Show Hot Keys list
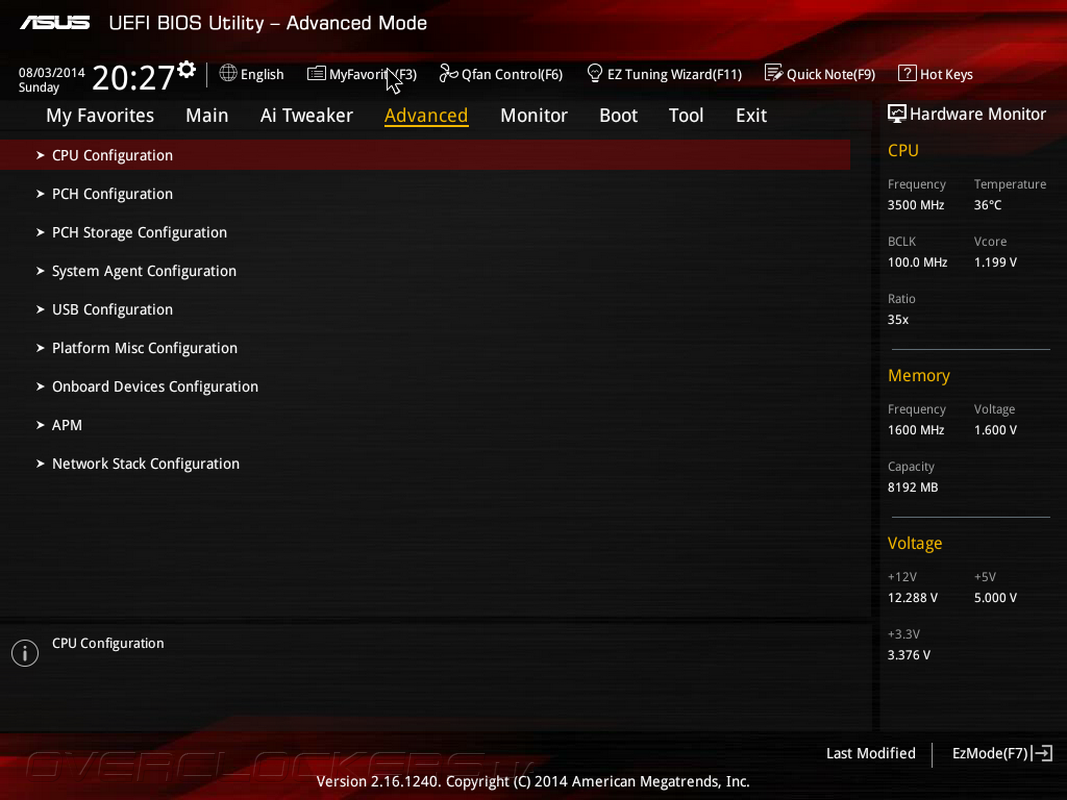 pyautogui.click(x=946, y=74)
